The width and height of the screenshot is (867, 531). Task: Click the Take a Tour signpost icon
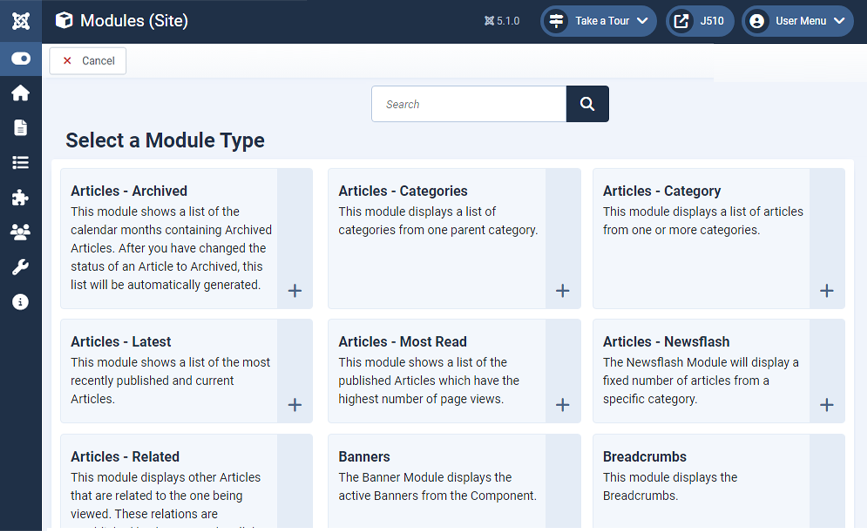click(556, 21)
